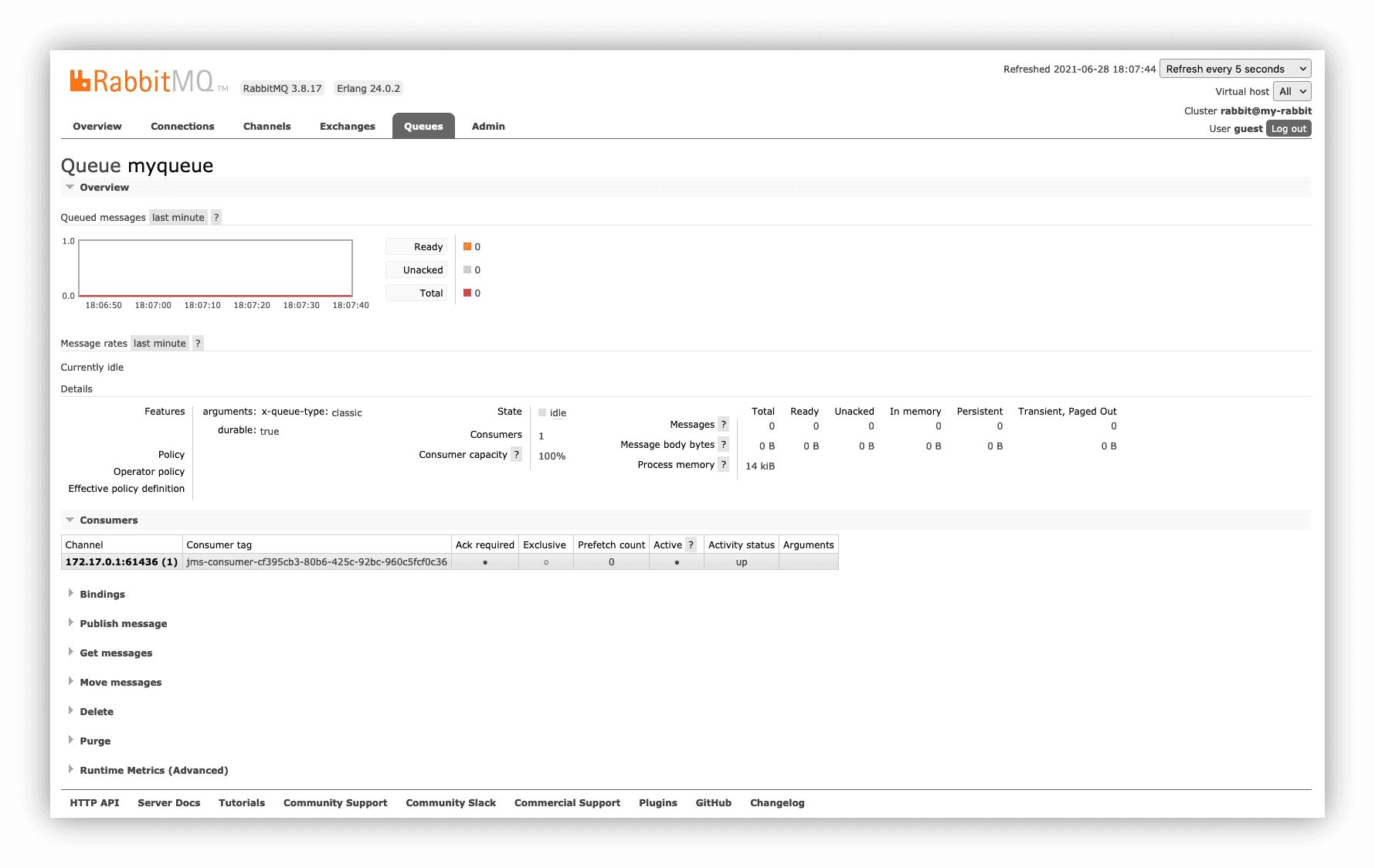
Task: Click the Consumer tag column header
Action: (317, 545)
